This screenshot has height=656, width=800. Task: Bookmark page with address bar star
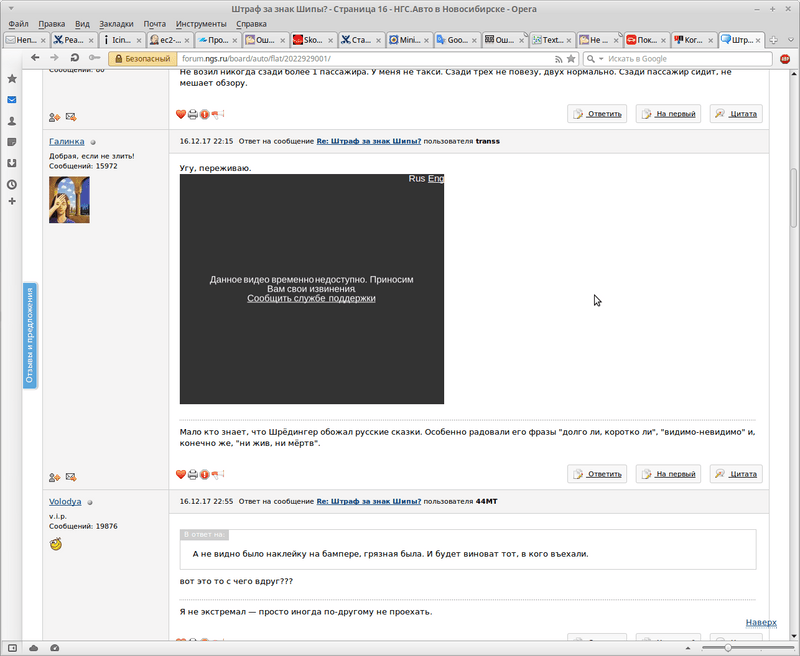571,59
